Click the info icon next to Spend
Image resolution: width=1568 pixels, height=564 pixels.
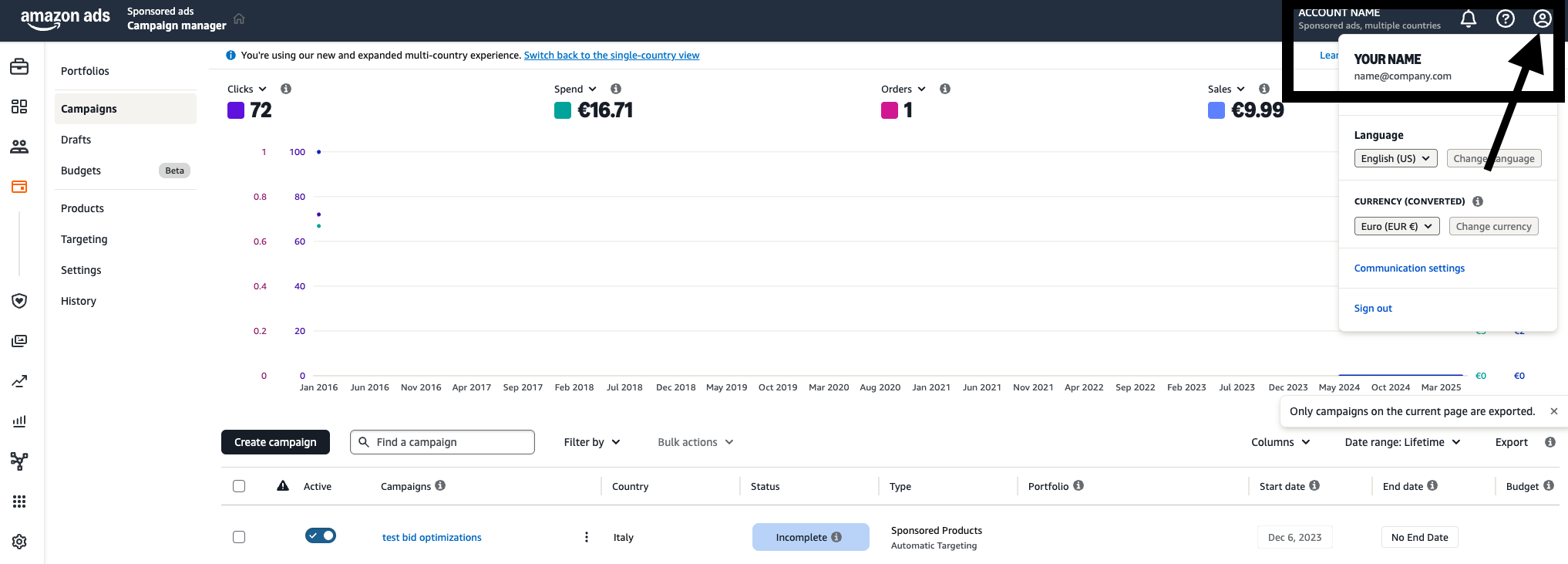[616, 89]
